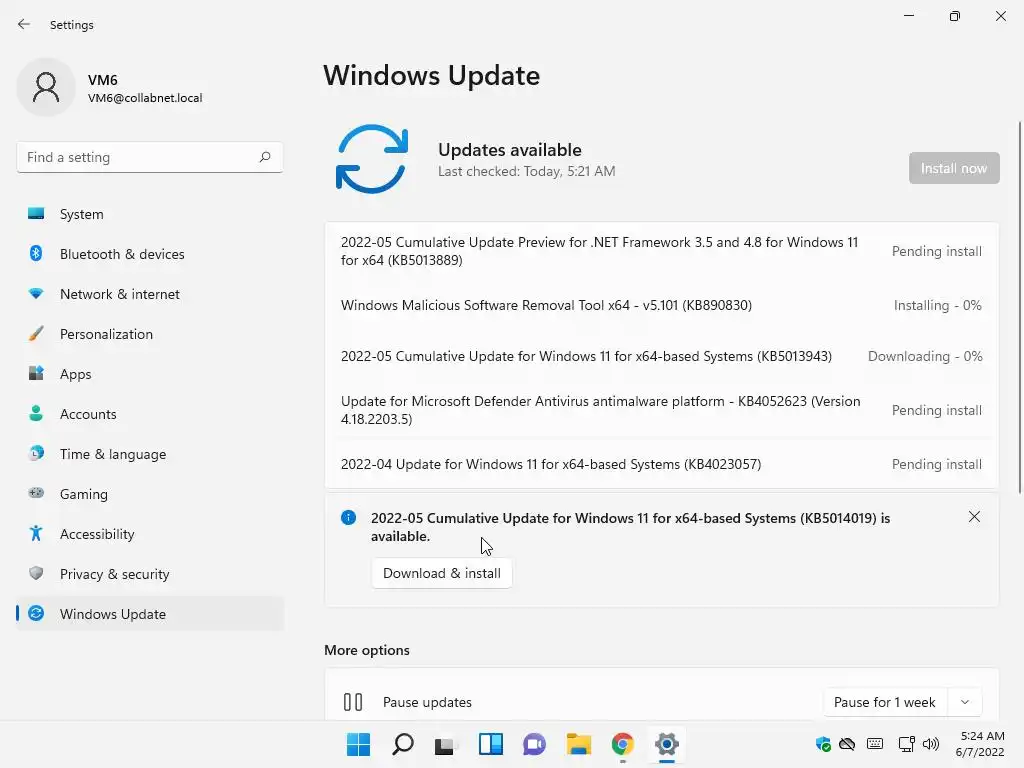
Task: Click the Accessibility figure icon
Action: tap(36, 534)
